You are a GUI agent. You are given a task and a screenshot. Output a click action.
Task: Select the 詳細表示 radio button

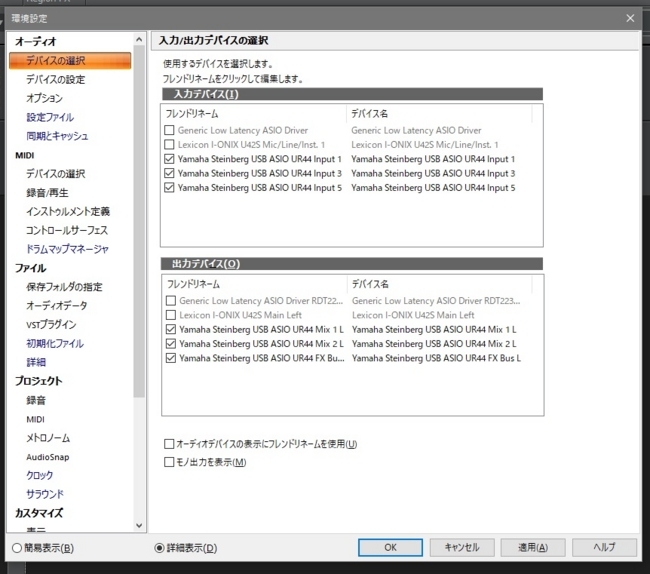click(x=159, y=548)
